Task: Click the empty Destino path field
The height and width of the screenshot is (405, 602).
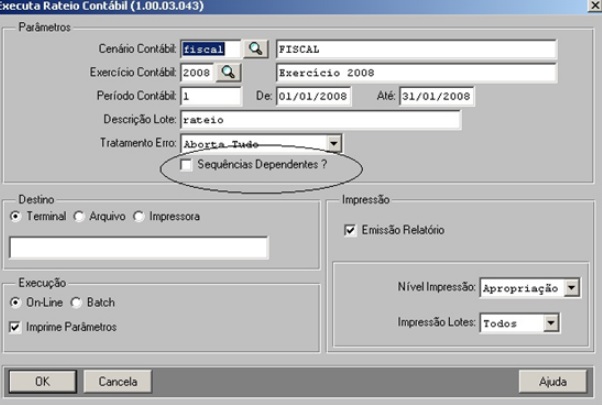Action: (138, 248)
